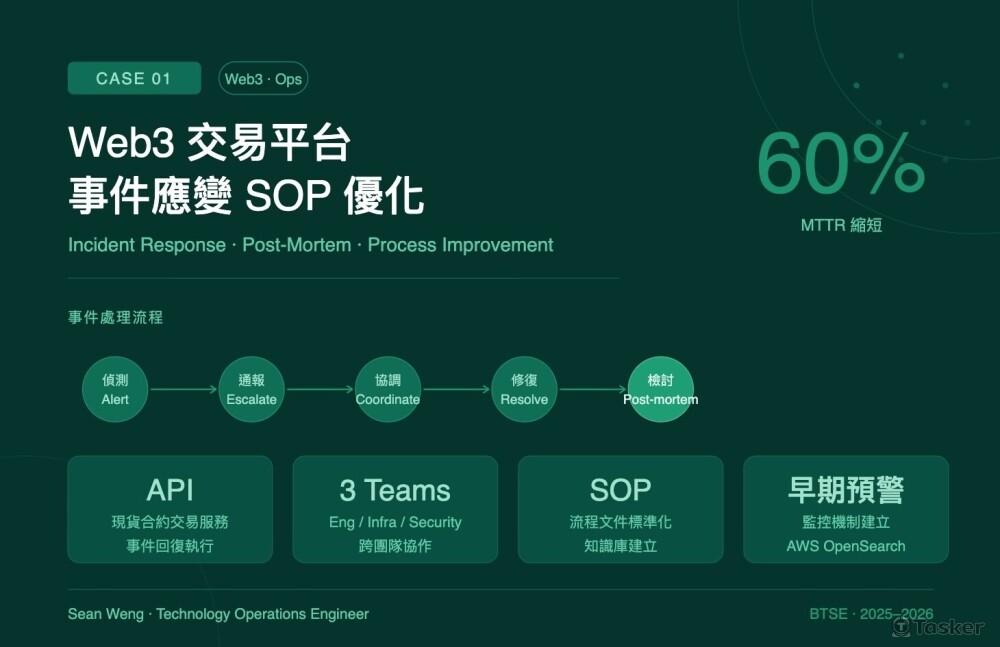The width and height of the screenshot is (1000, 647).
Task: Expand the 3 Teams collaboration card
Action: click(x=394, y=509)
